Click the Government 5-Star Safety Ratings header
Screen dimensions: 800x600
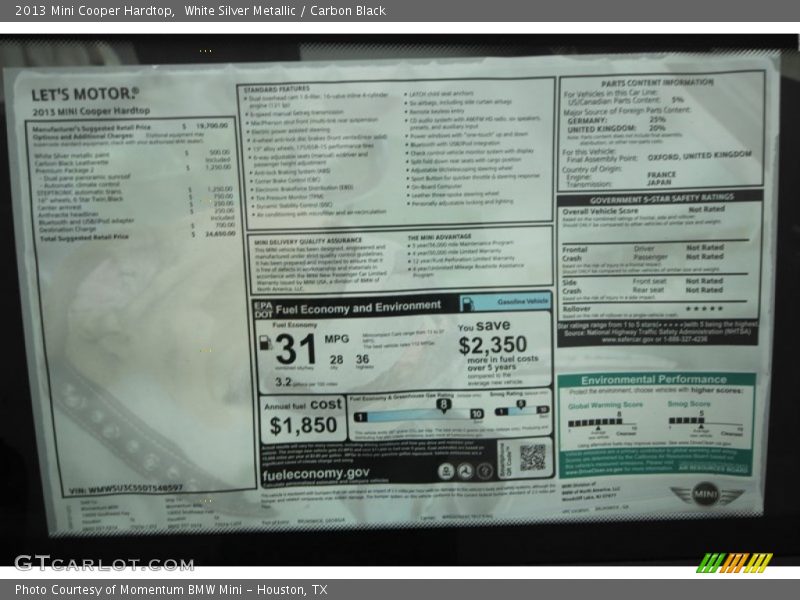pos(659,198)
